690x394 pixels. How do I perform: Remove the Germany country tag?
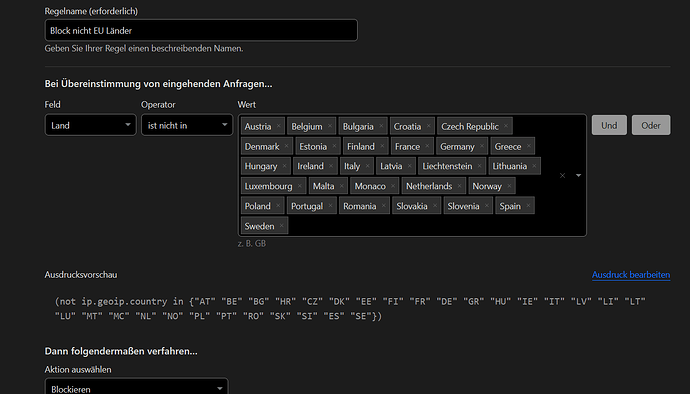482,146
